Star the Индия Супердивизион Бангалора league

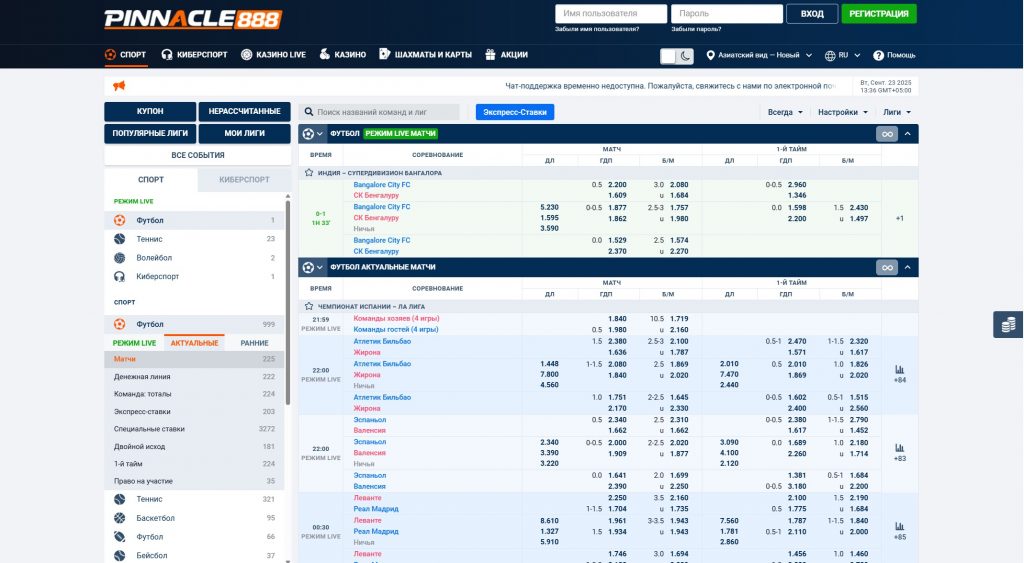point(309,173)
